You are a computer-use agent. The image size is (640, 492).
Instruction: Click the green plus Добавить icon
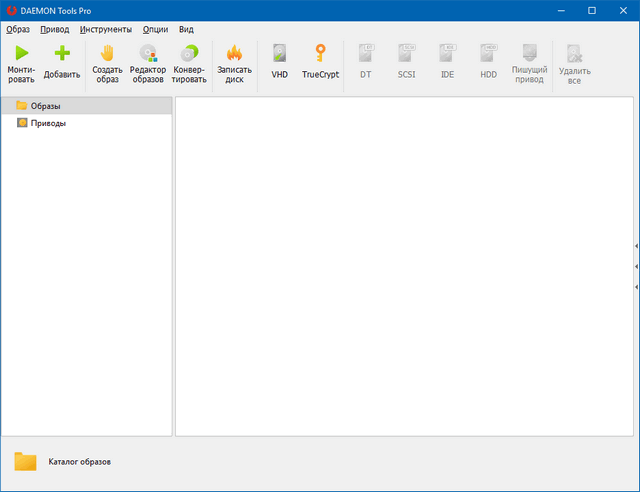tap(62, 54)
